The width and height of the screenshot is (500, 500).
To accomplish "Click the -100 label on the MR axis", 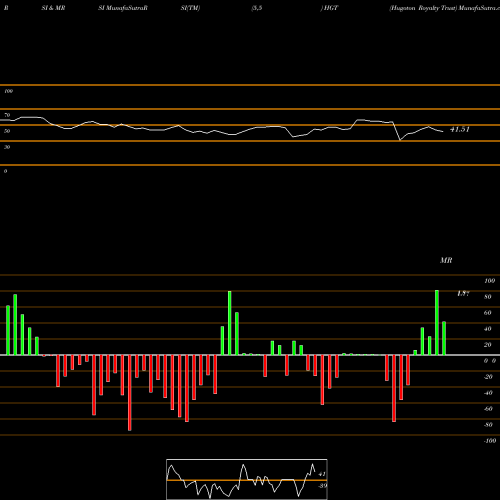I will pos(490,441).
